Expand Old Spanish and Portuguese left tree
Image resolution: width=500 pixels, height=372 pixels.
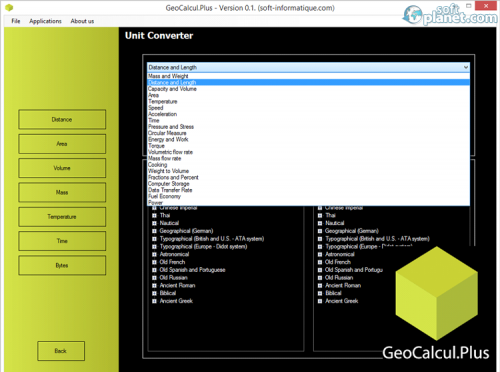click(x=154, y=270)
